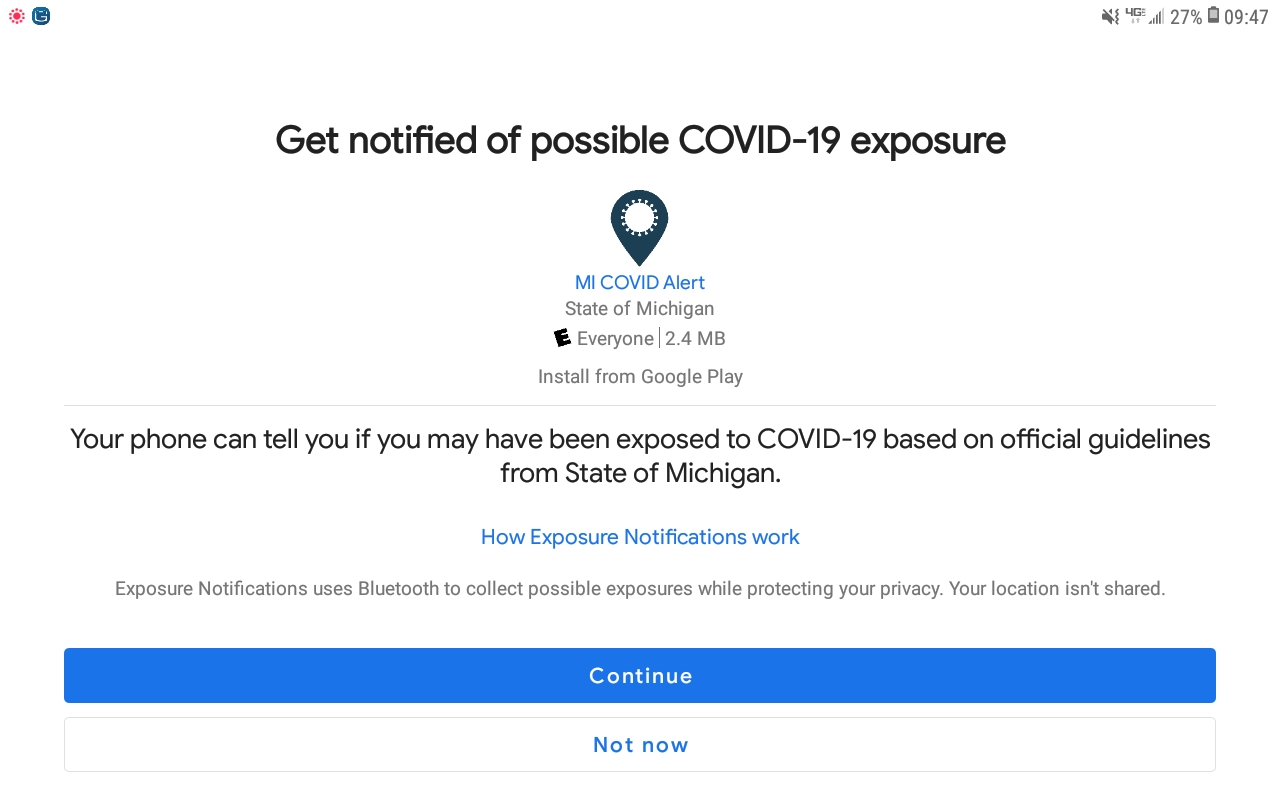1280x800 pixels.
Task: Tap the 4G network indicator icon
Action: click(1134, 14)
